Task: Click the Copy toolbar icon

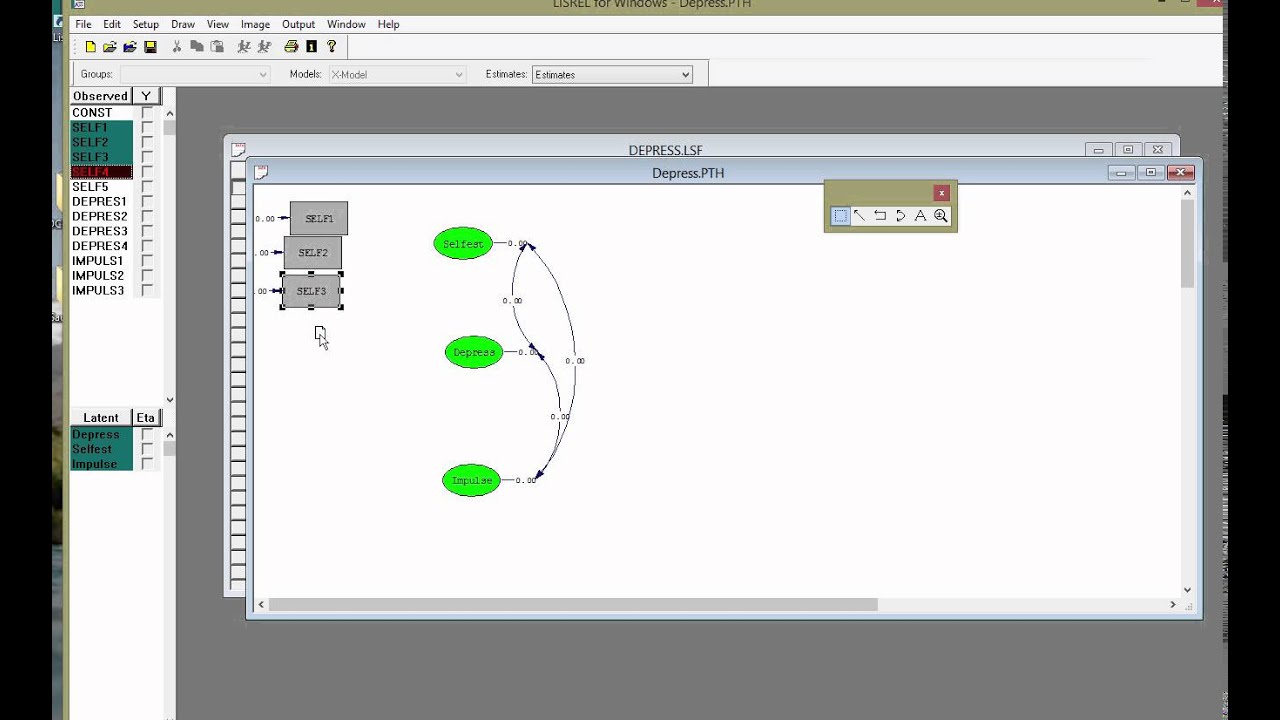Action: point(196,47)
